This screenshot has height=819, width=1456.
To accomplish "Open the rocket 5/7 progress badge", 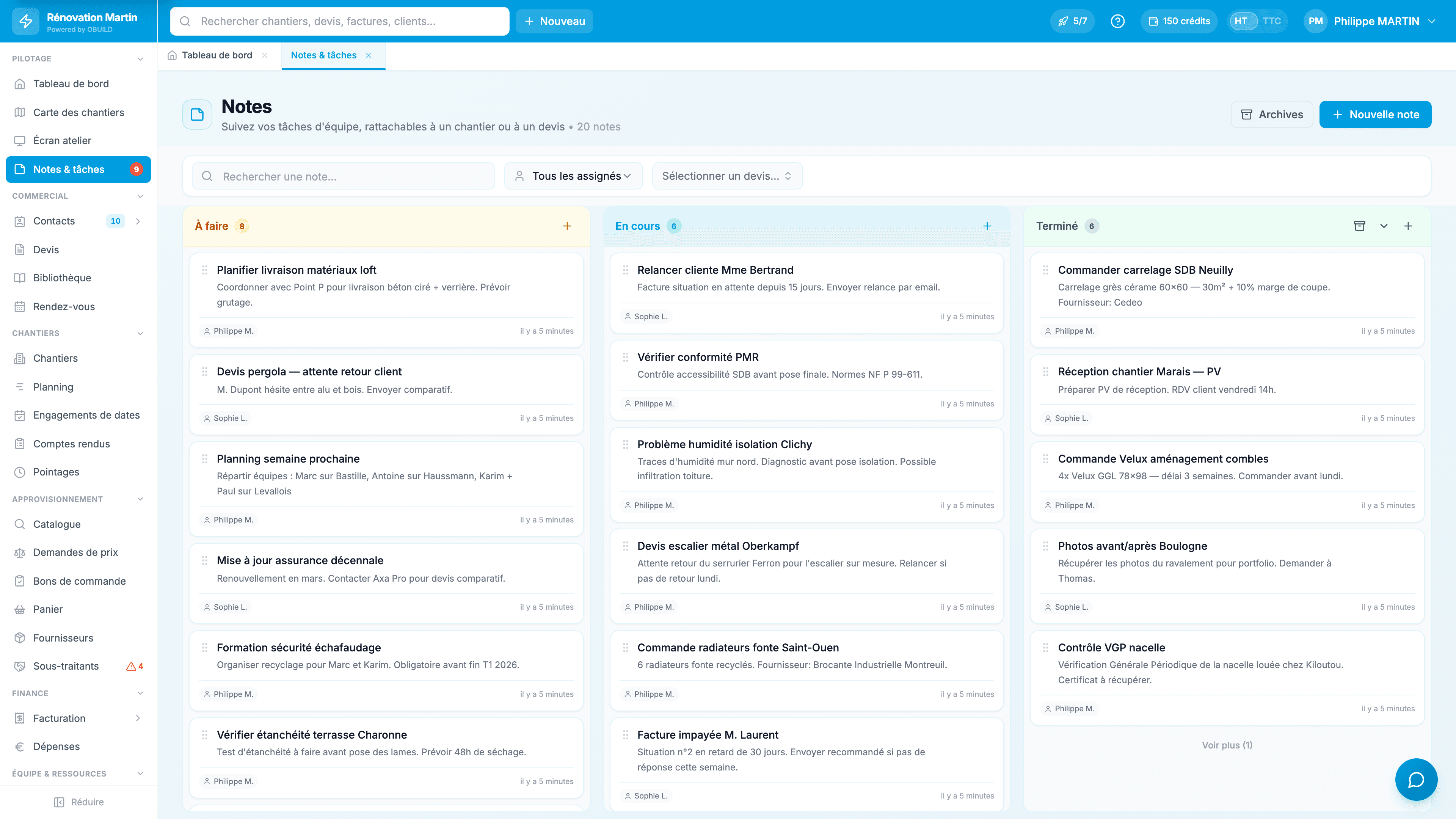I will pyautogui.click(x=1072, y=21).
